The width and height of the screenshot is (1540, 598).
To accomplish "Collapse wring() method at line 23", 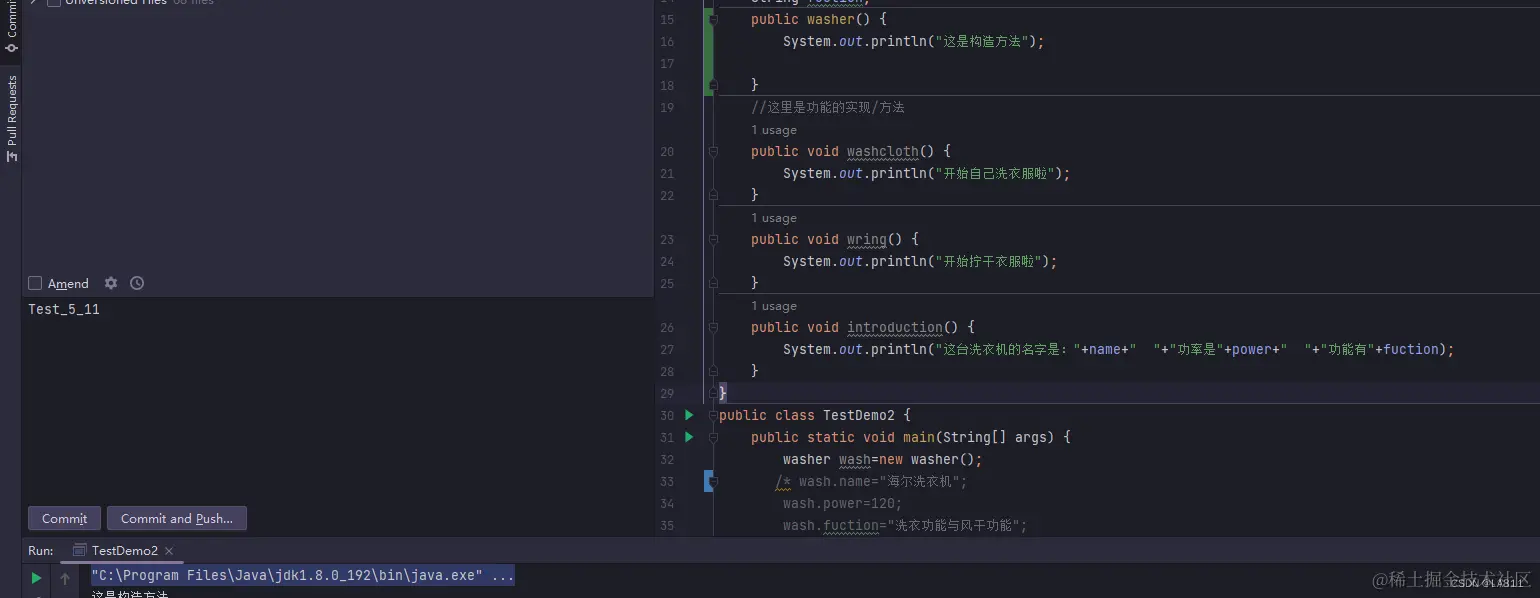I will point(713,239).
